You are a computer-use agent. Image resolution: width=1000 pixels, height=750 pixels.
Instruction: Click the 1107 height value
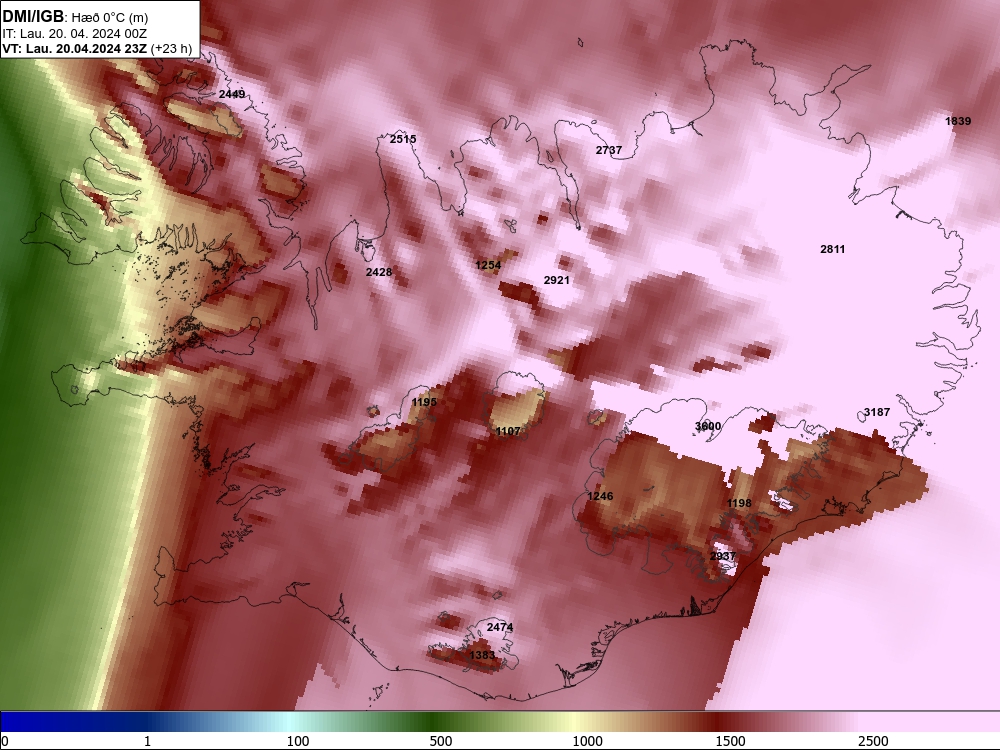point(508,431)
